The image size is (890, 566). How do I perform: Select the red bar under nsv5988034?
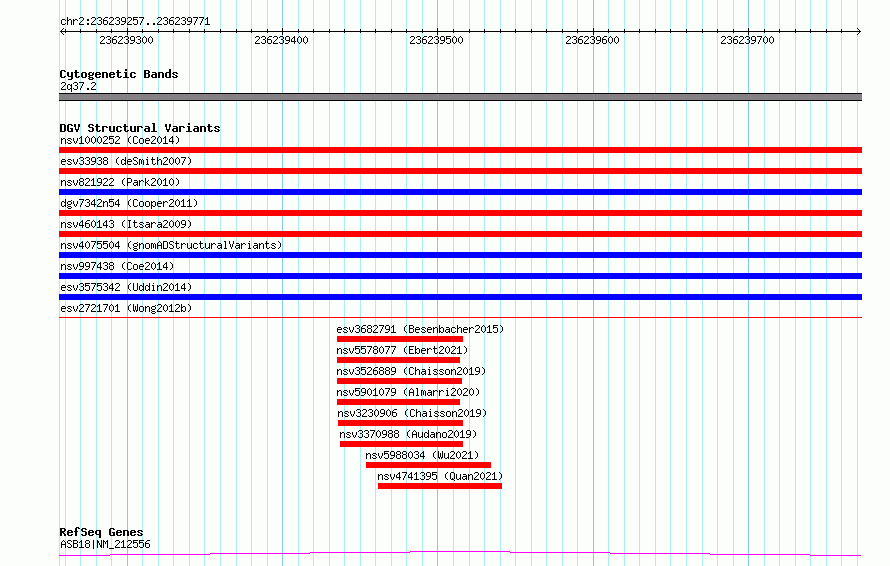pyautogui.click(x=429, y=465)
